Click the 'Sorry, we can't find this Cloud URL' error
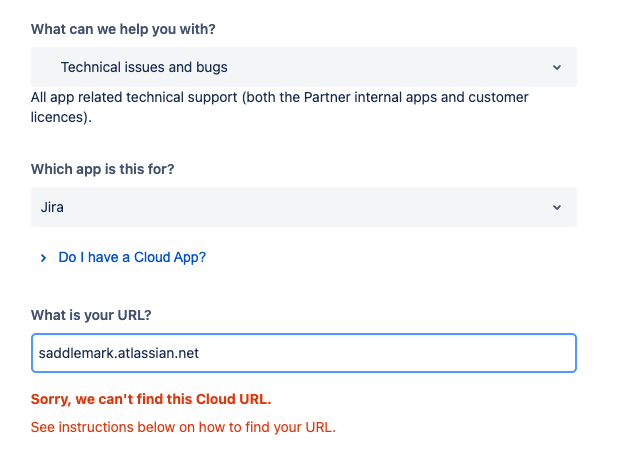Viewport: 633px width, 468px height. 151,400
